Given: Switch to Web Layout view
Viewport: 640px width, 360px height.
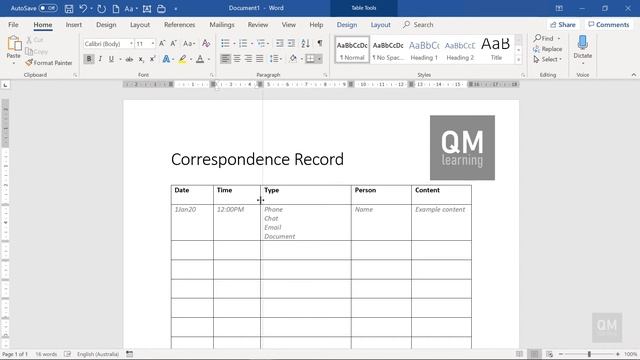Looking at the screenshot, I should (x=549, y=354).
